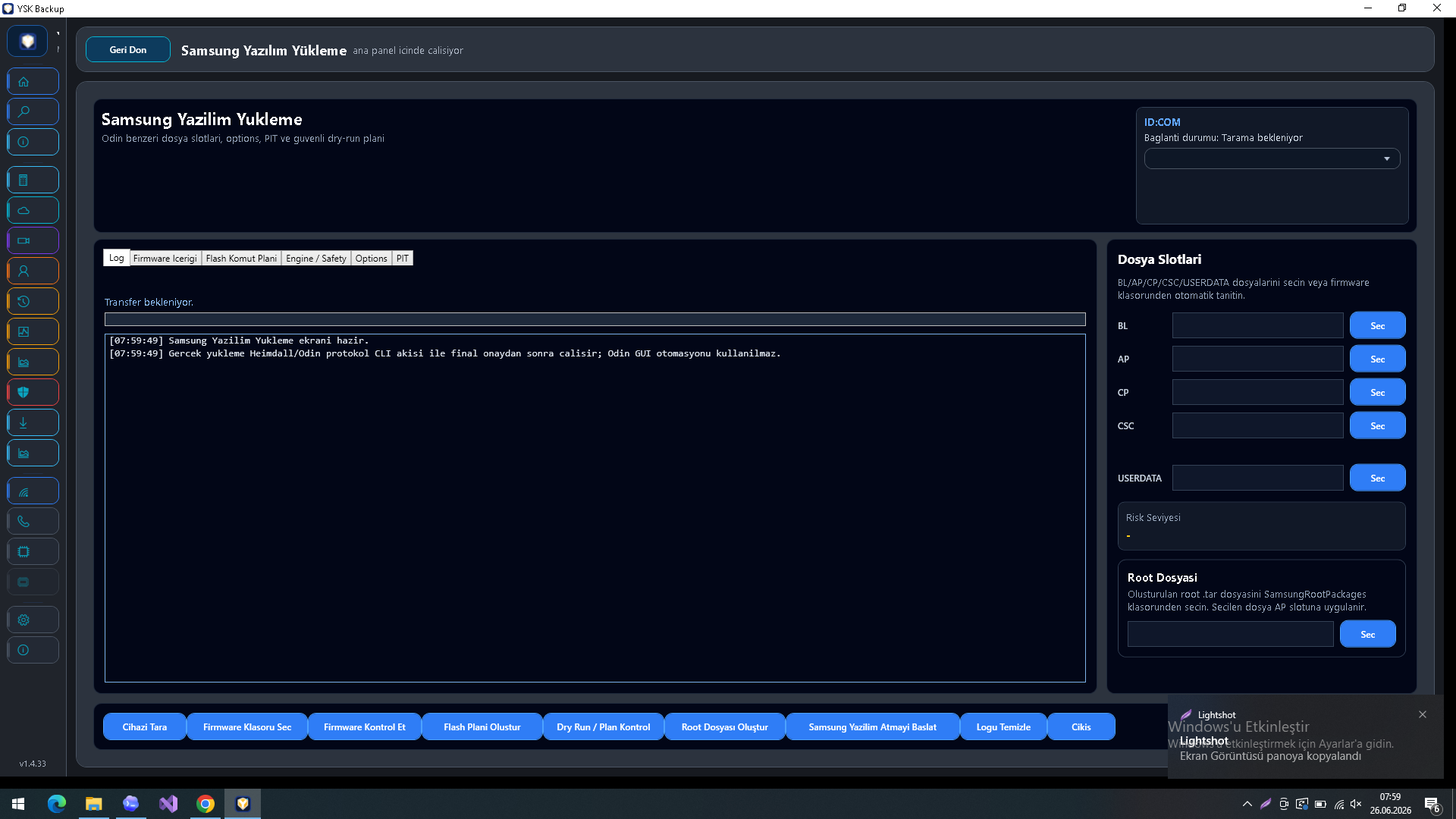
Task: Click Sec button under Root Dosyasi
Action: [1367, 634]
